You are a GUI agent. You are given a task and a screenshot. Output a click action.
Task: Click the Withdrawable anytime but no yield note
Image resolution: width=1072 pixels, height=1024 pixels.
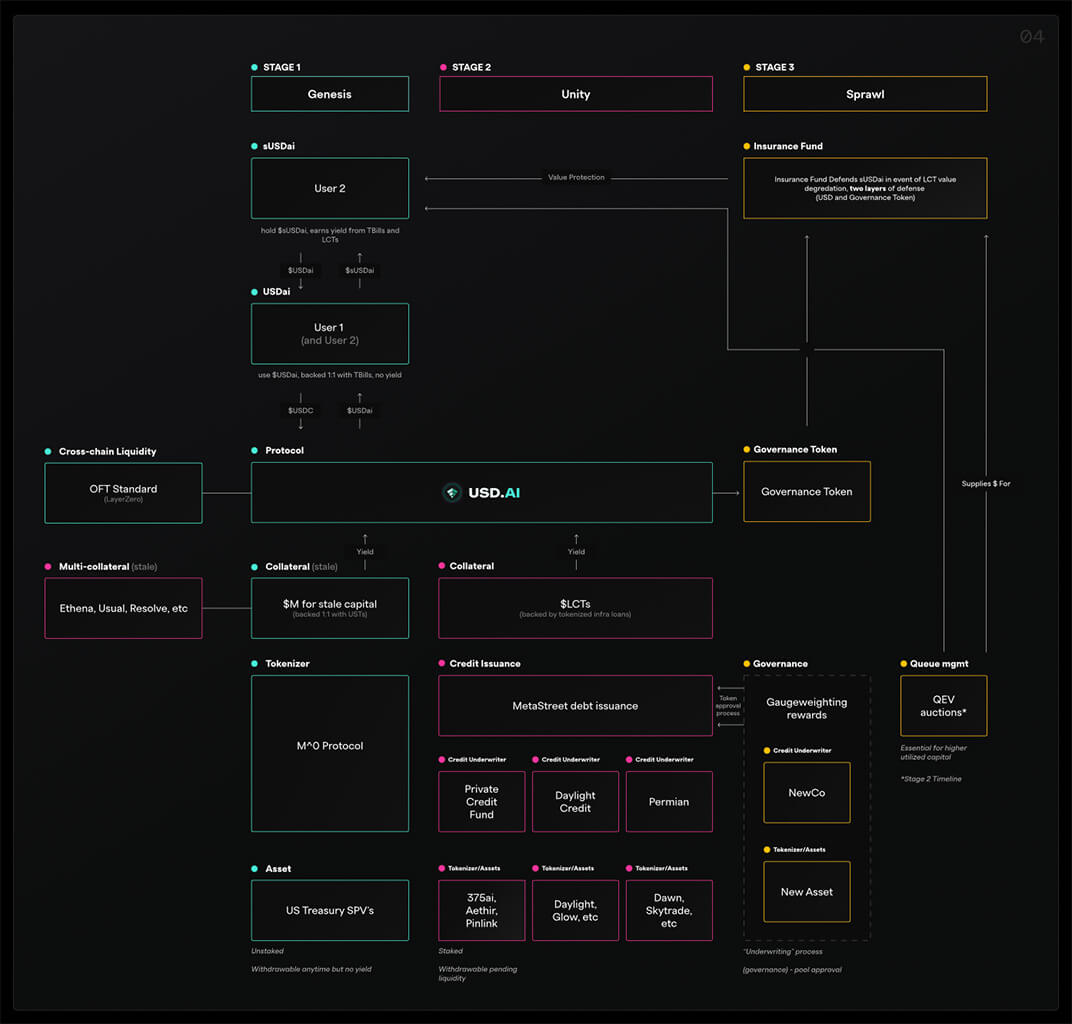pos(311,969)
